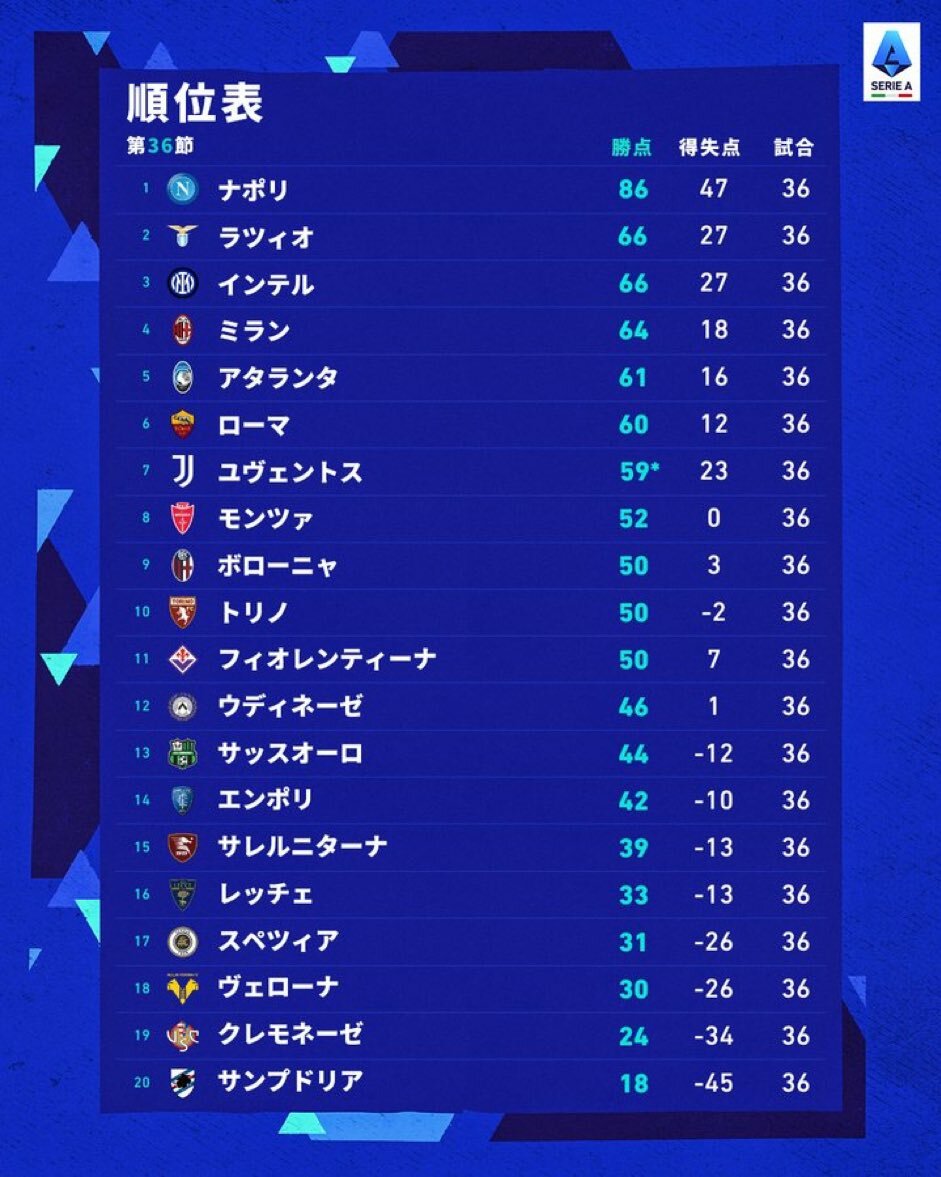The width and height of the screenshot is (941, 1177).
Task: Click the Sampdoria club badge
Action: pyautogui.click(x=183, y=1082)
